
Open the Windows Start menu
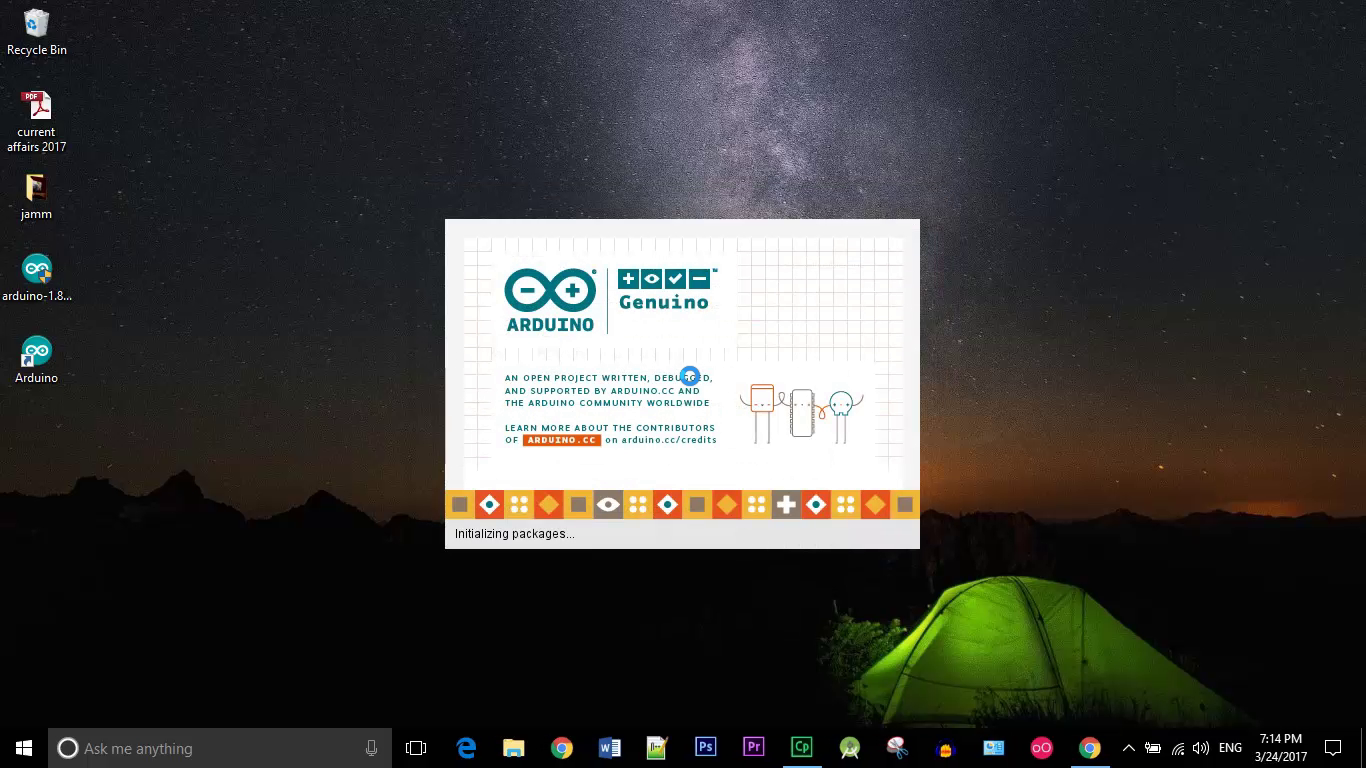pyautogui.click(x=24, y=748)
